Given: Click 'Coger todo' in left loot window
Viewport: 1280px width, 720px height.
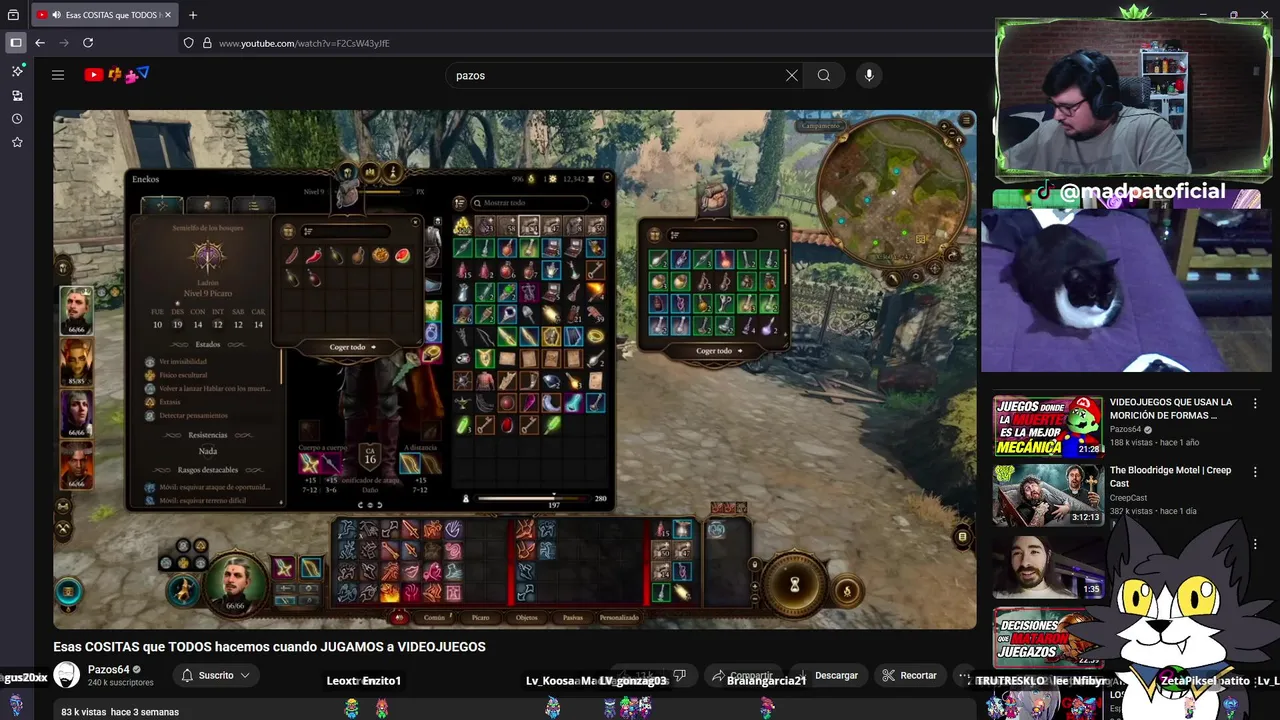Looking at the screenshot, I should pos(352,347).
